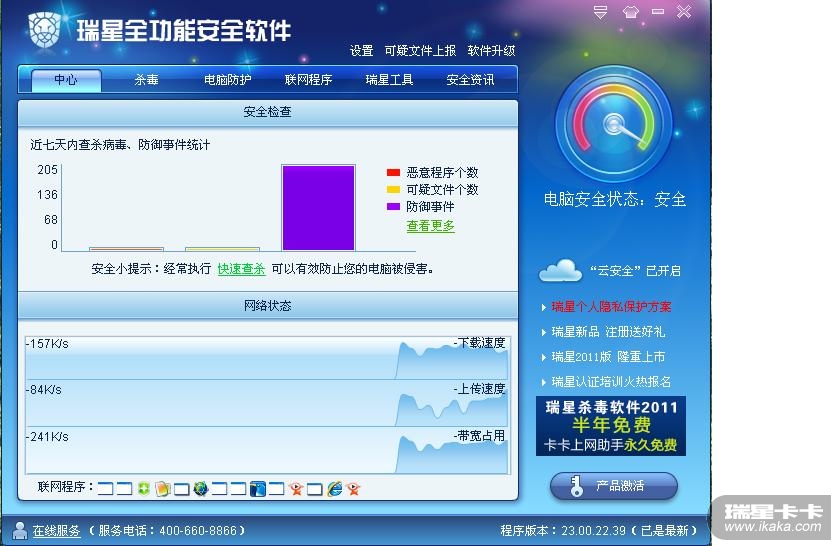Image resolution: width=840 pixels, height=546 pixels.
Task: Click the globe network program icon
Action: pos(201,489)
